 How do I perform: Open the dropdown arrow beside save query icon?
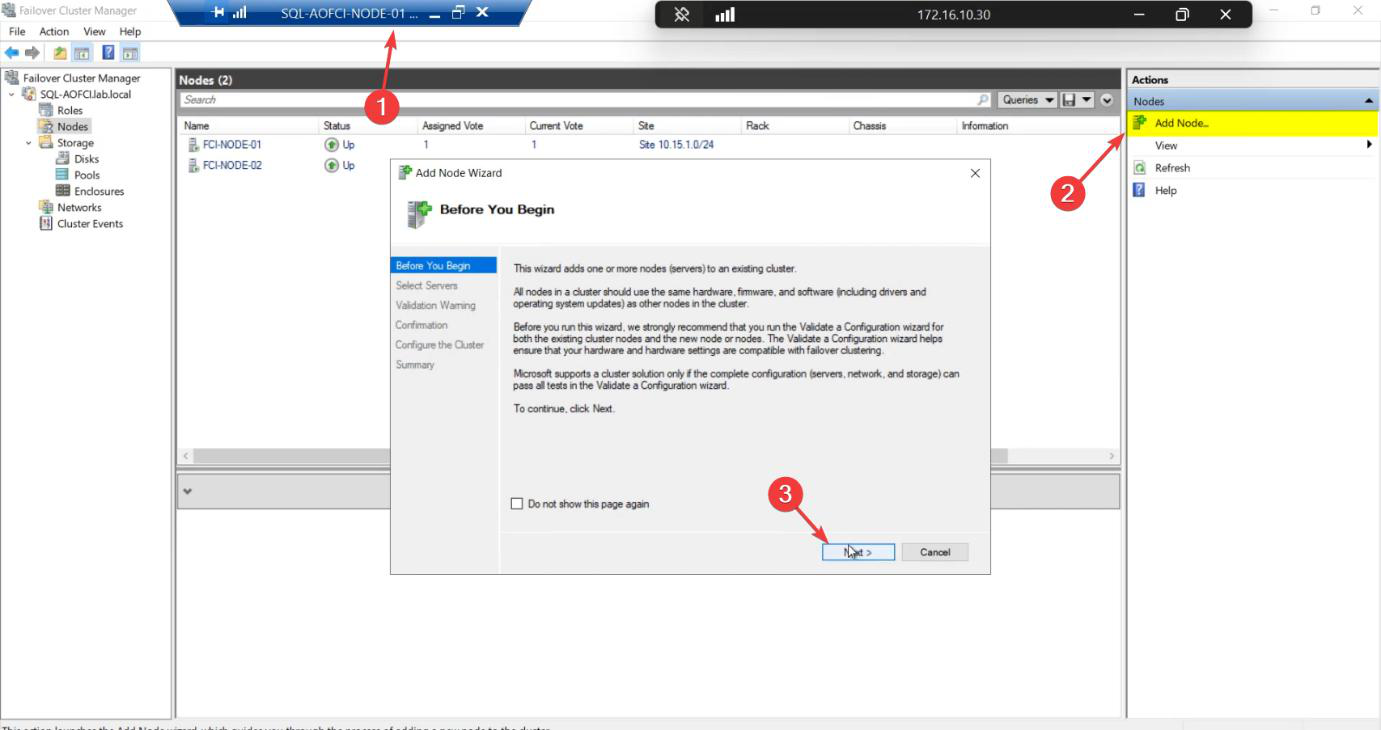point(1086,100)
